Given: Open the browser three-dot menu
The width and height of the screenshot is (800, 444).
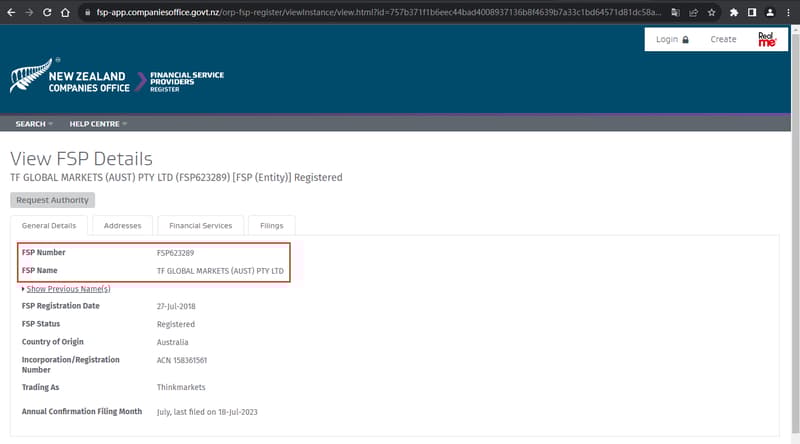Looking at the screenshot, I should (790, 13).
